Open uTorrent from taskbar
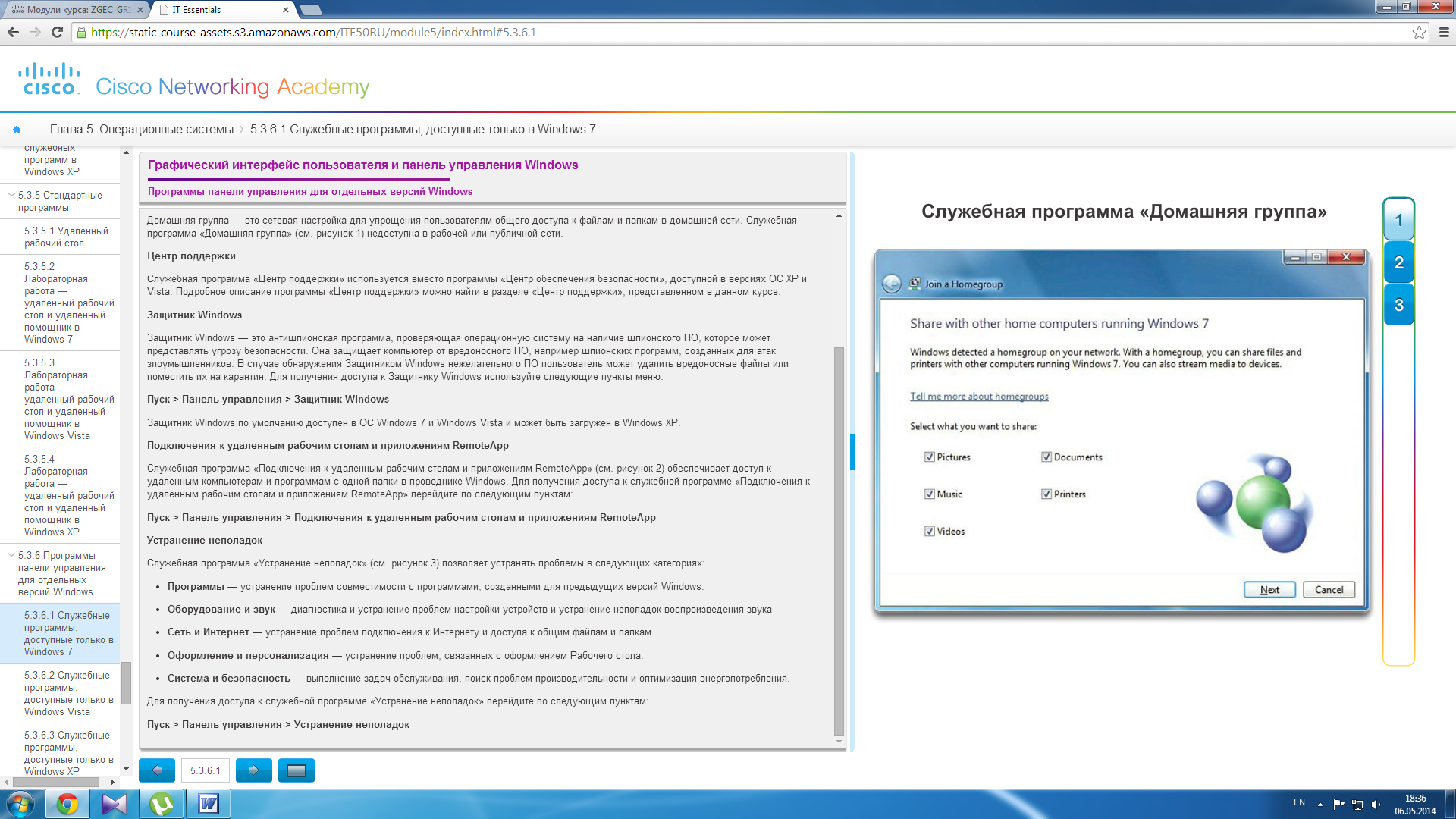The width and height of the screenshot is (1456, 819). click(162, 804)
